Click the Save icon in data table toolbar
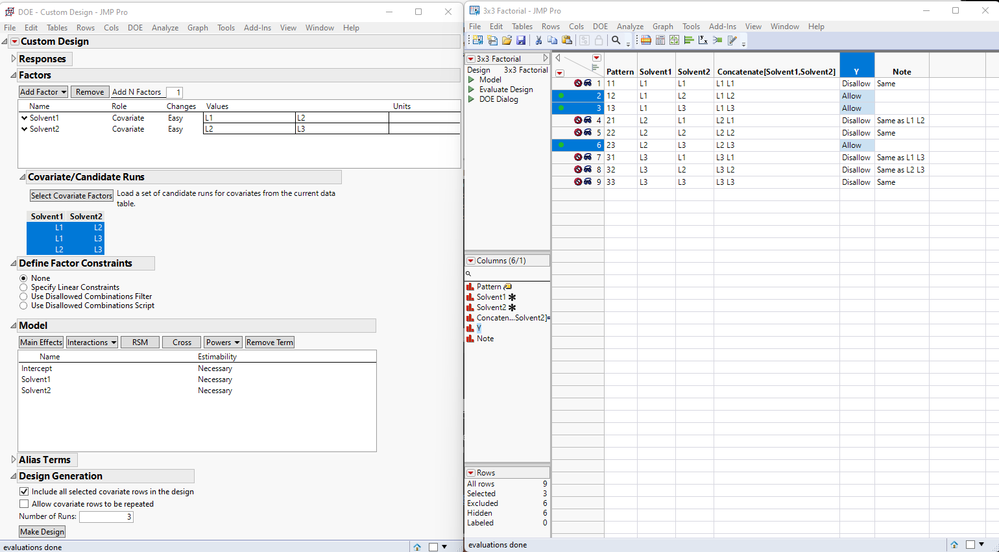This screenshot has height=552, width=999. [x=520, y=40]
